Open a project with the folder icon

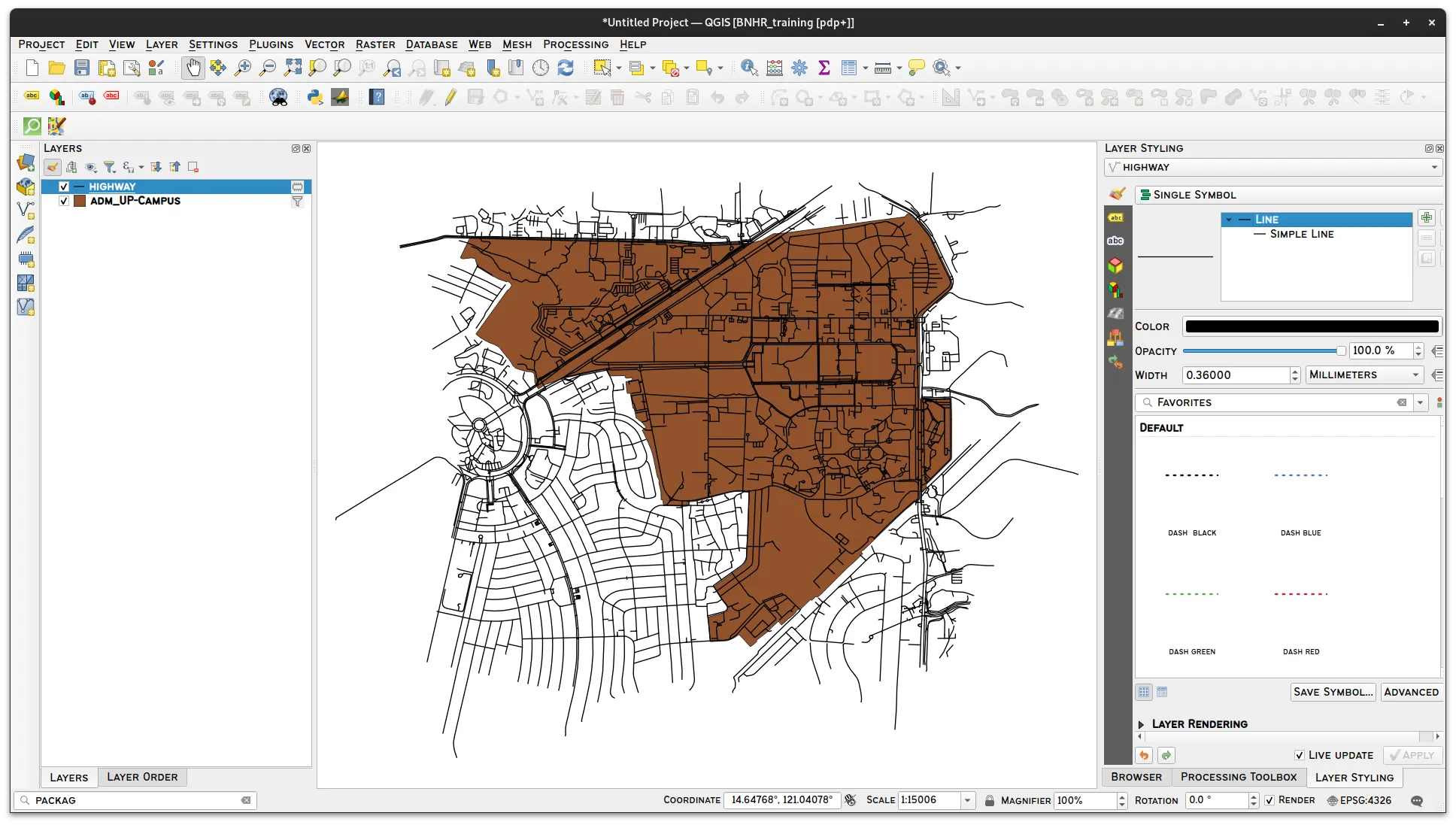[56, 68]
